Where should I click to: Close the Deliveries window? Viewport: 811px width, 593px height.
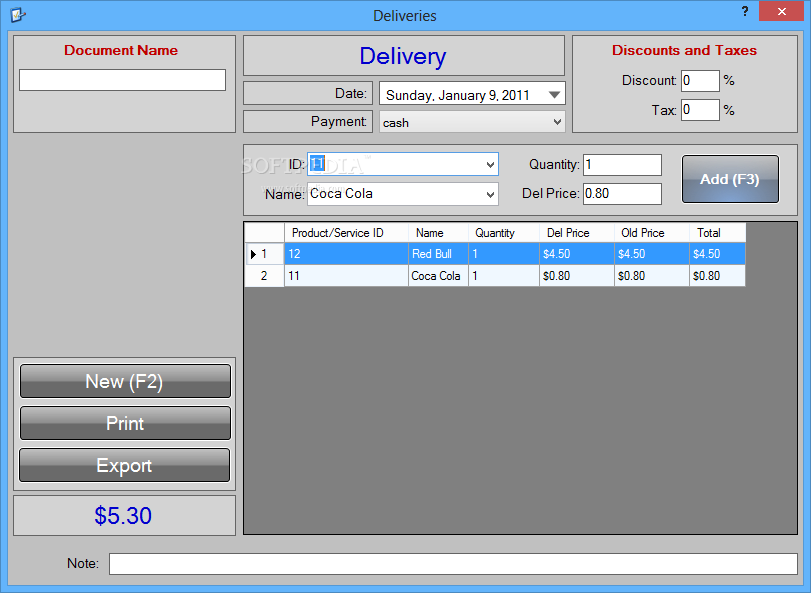[x=782, y=11]
